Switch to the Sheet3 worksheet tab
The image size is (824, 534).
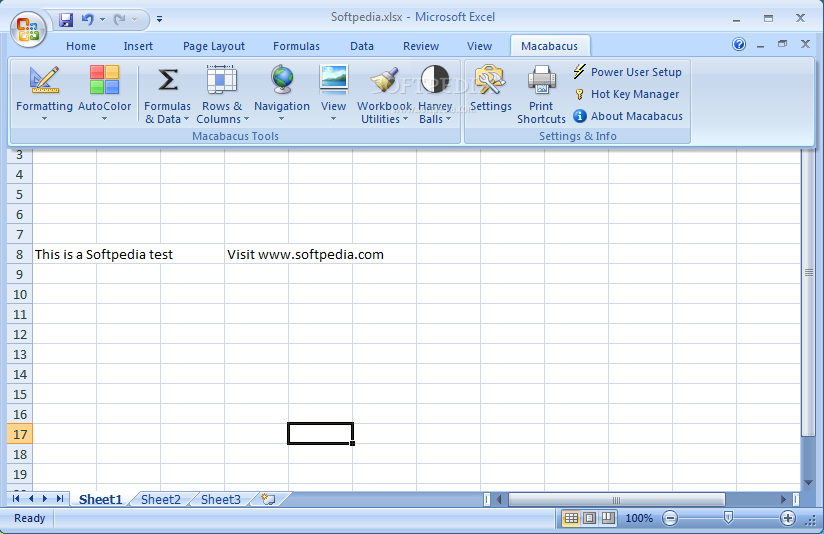coord(221,499)
